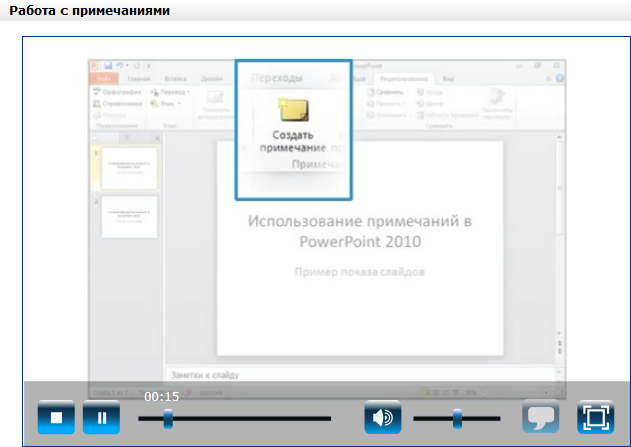631x447 pixels.
Task: Stop the video with the square button
Action: [56, 417]
